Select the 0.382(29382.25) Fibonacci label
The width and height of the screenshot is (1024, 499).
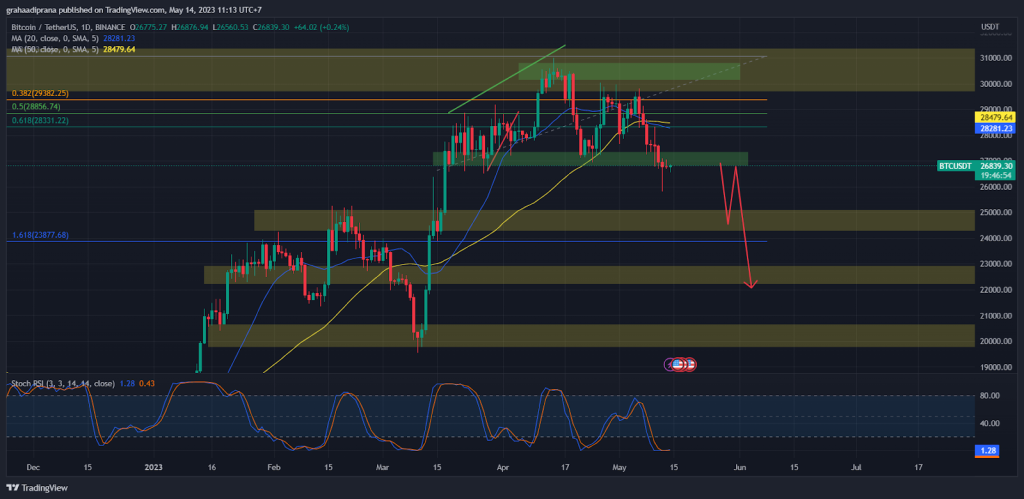(x=40, y=93)
